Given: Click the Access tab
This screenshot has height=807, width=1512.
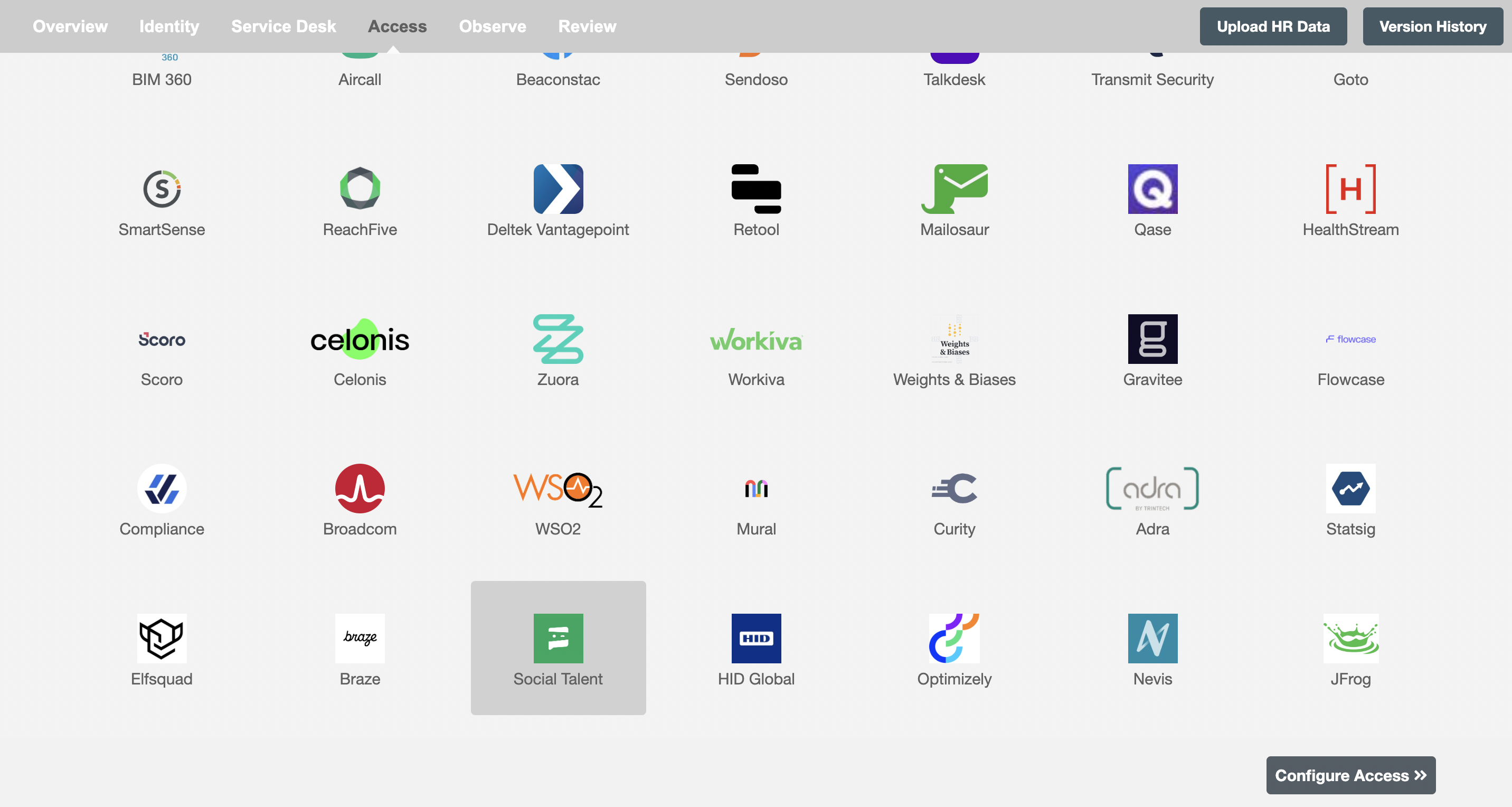Looking at the screenshot, I should tap(397, 25).
